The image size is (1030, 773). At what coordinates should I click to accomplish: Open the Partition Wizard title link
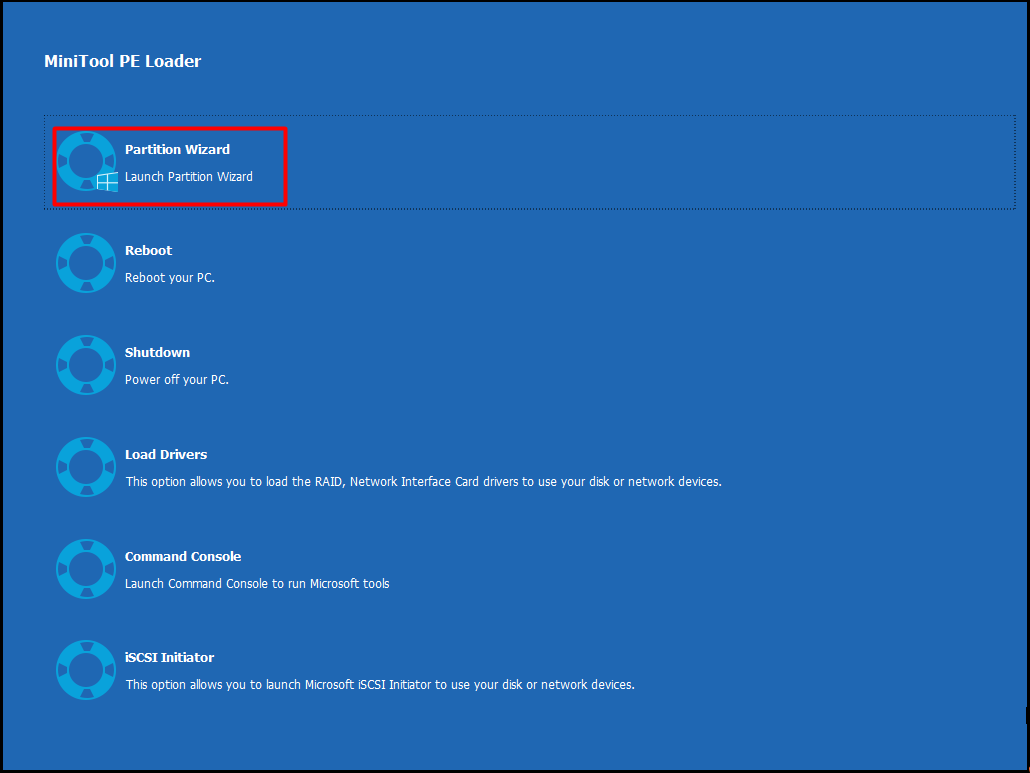click(x=177, y=150)
